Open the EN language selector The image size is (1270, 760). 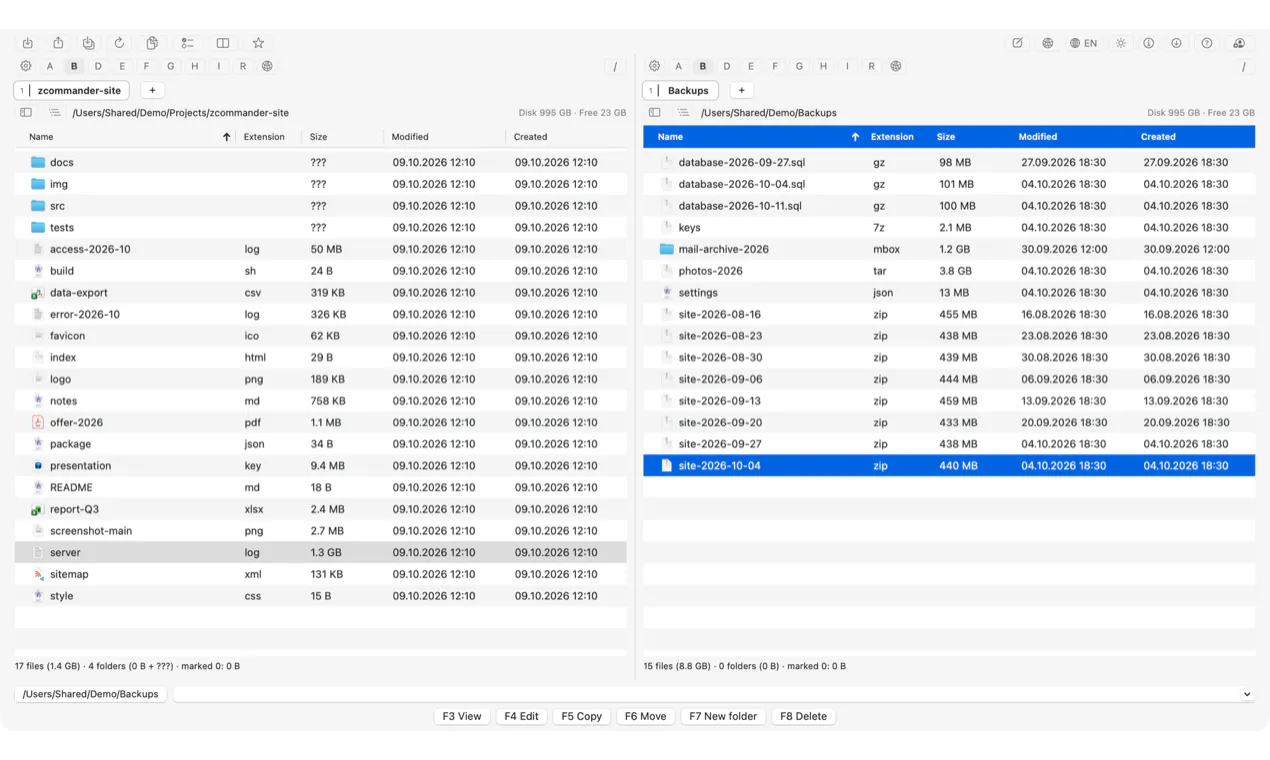pyautogui.click(x=1083, y=43)
